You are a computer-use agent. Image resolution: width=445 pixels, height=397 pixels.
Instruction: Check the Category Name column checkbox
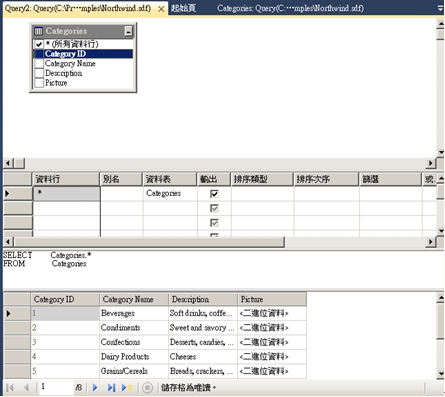tap(39, 64)
